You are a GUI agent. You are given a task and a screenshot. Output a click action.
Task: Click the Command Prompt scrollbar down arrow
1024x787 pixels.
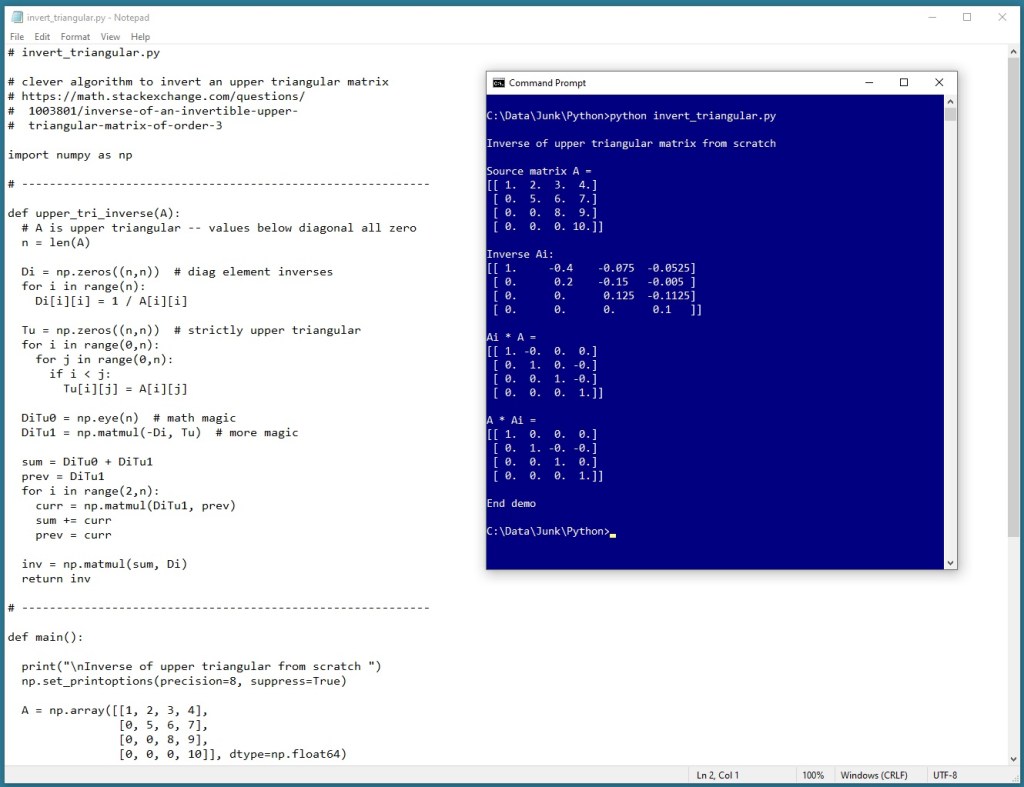[x=948, y=562]
